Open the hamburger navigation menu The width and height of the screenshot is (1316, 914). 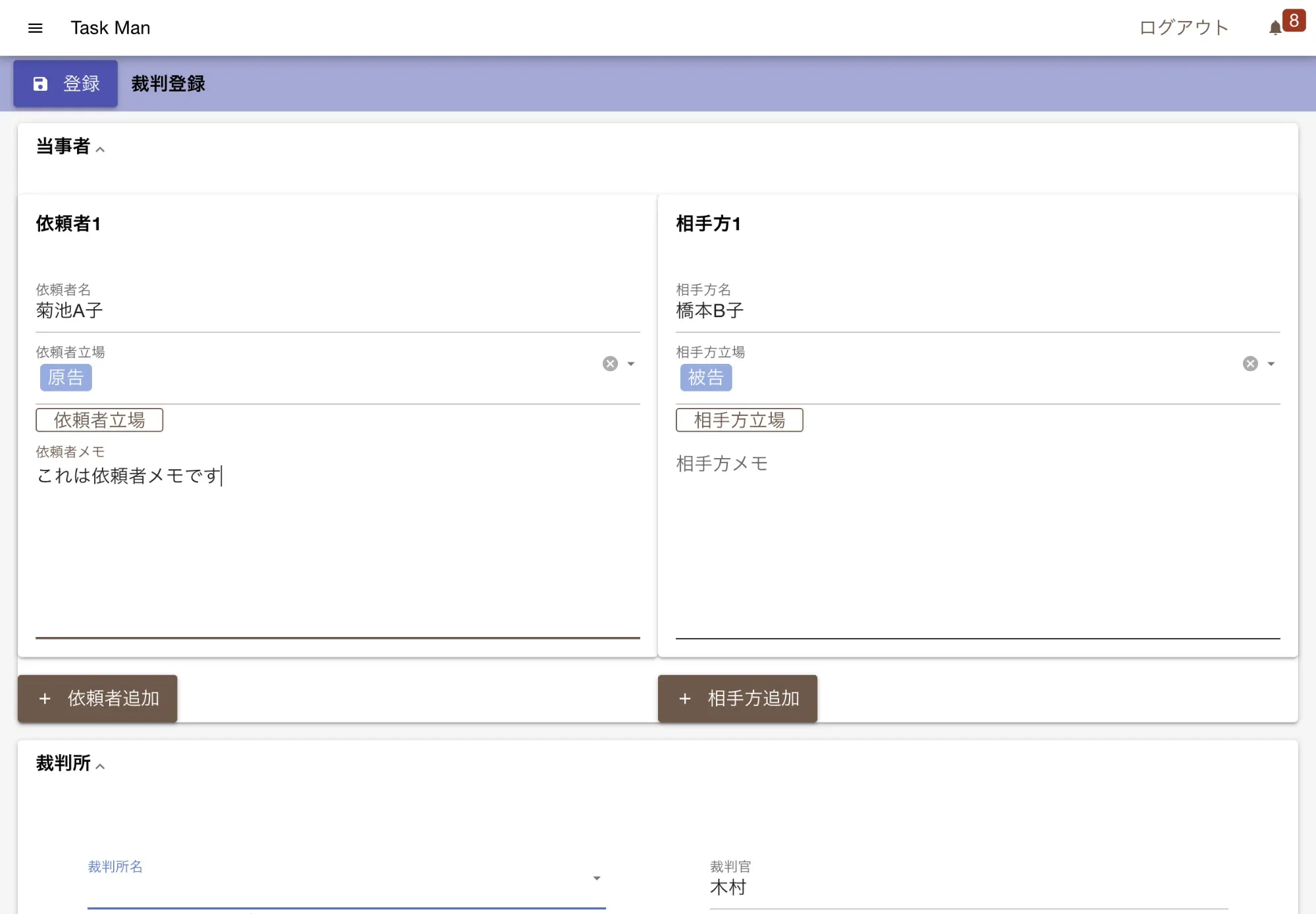click(x=36, y=28)
